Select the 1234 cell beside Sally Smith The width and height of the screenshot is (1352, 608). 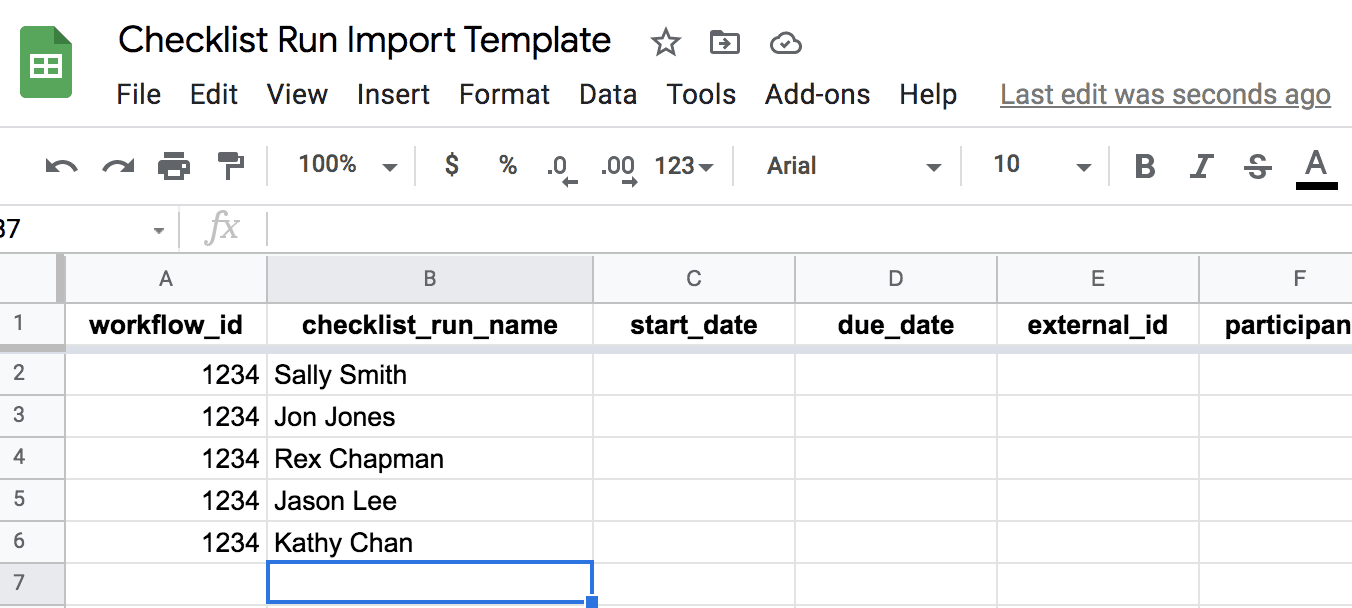coord(166,375)
